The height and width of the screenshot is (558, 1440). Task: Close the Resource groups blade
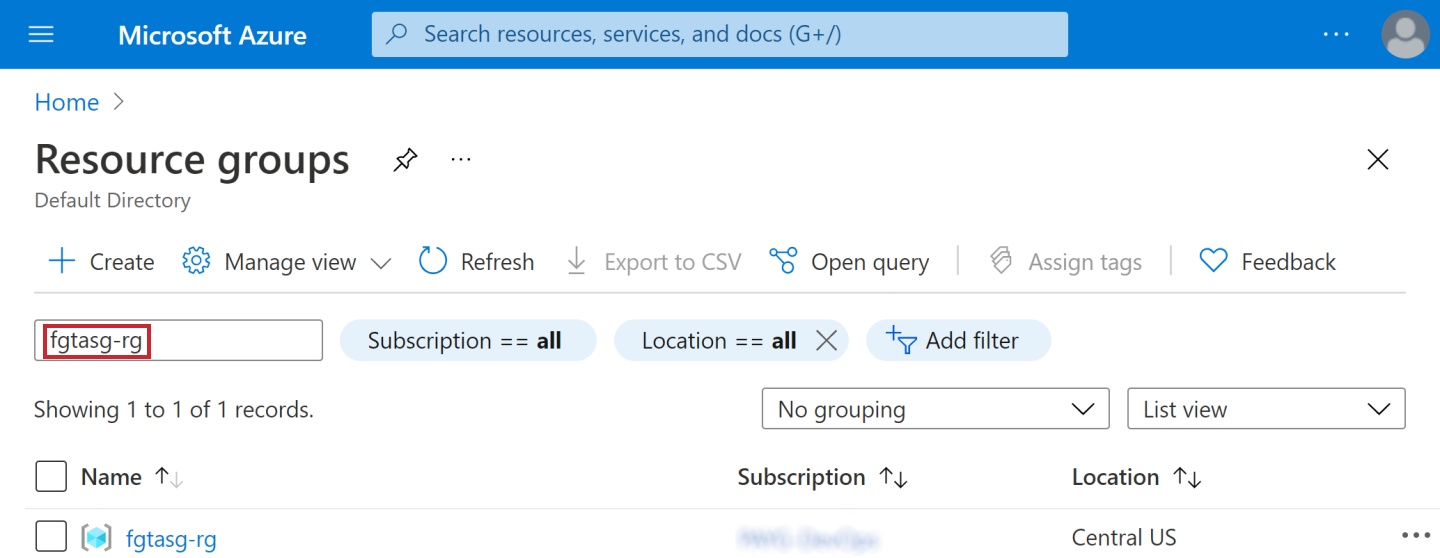pos(1378,159)
